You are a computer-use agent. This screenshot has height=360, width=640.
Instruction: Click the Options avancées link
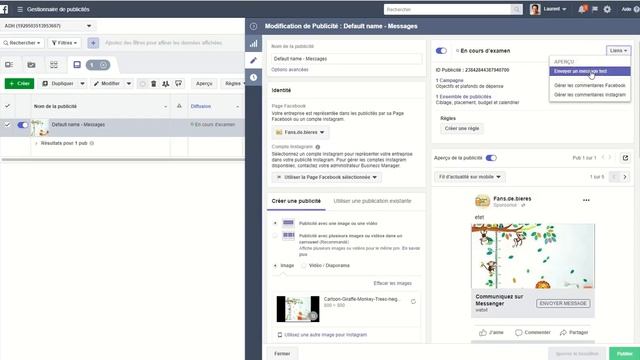coord(290,70)
